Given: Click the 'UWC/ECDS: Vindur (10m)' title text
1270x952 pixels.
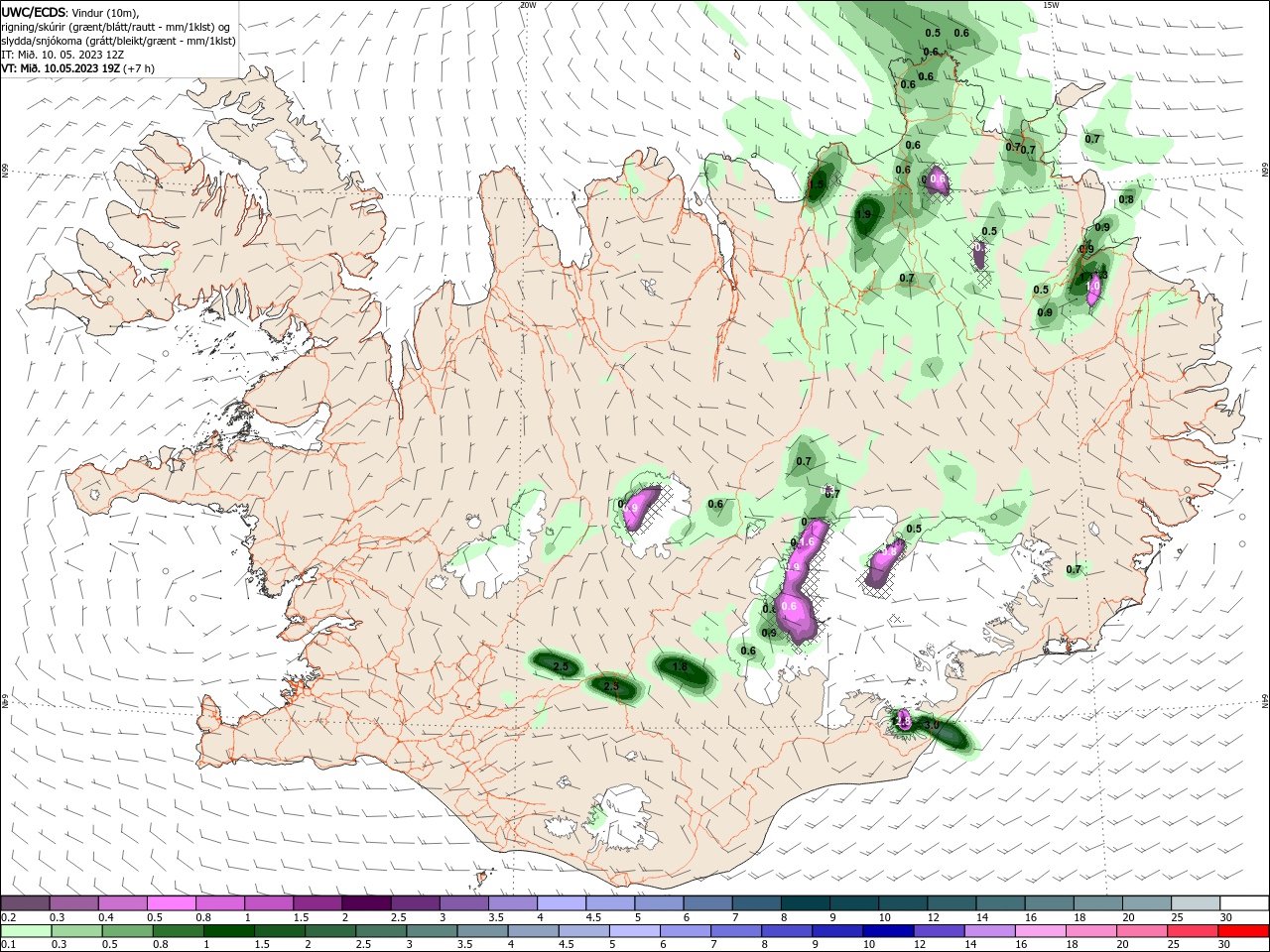Looking at the screenshot, I should 70,12.
